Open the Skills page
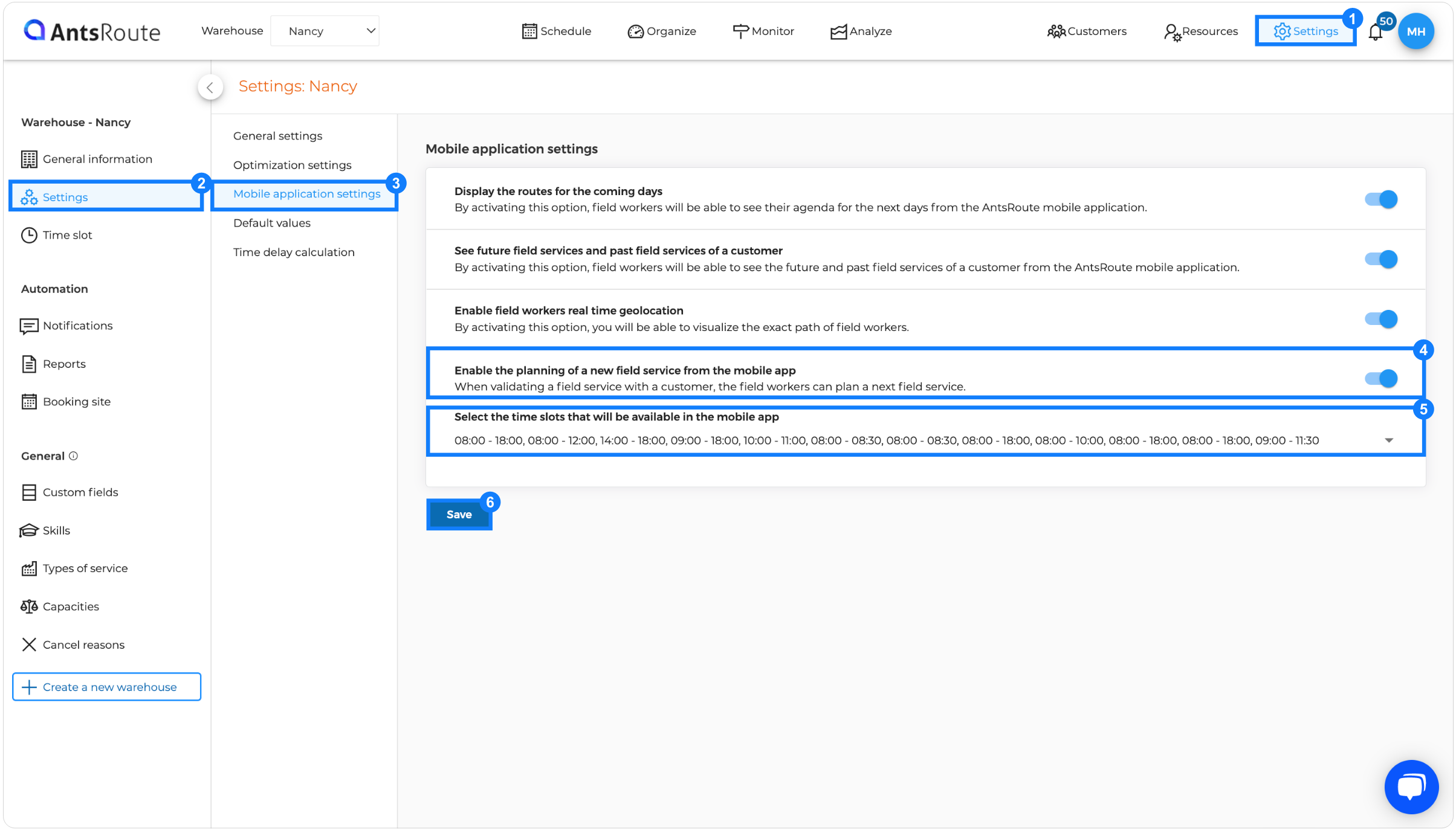The image size is (1456, 830). pos(56,530)
